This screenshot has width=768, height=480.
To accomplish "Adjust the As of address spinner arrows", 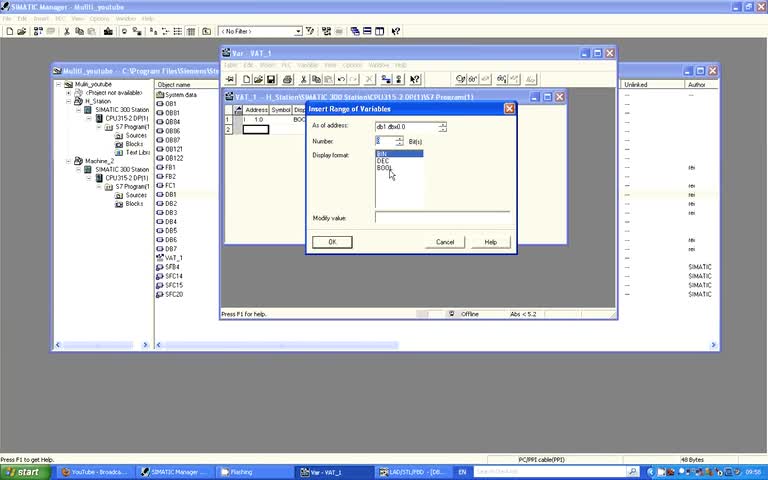I will coord(443,127).
